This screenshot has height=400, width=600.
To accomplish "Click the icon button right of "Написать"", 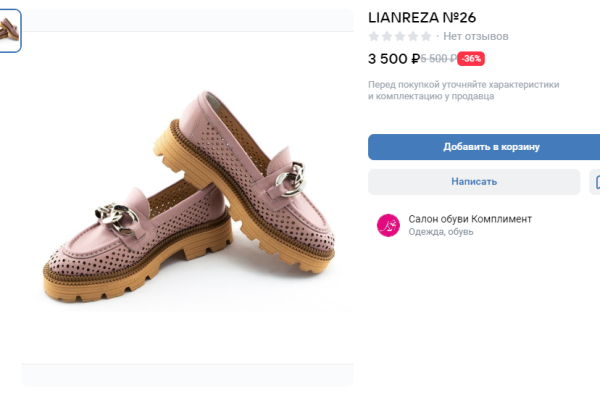I will click(596, 182).
